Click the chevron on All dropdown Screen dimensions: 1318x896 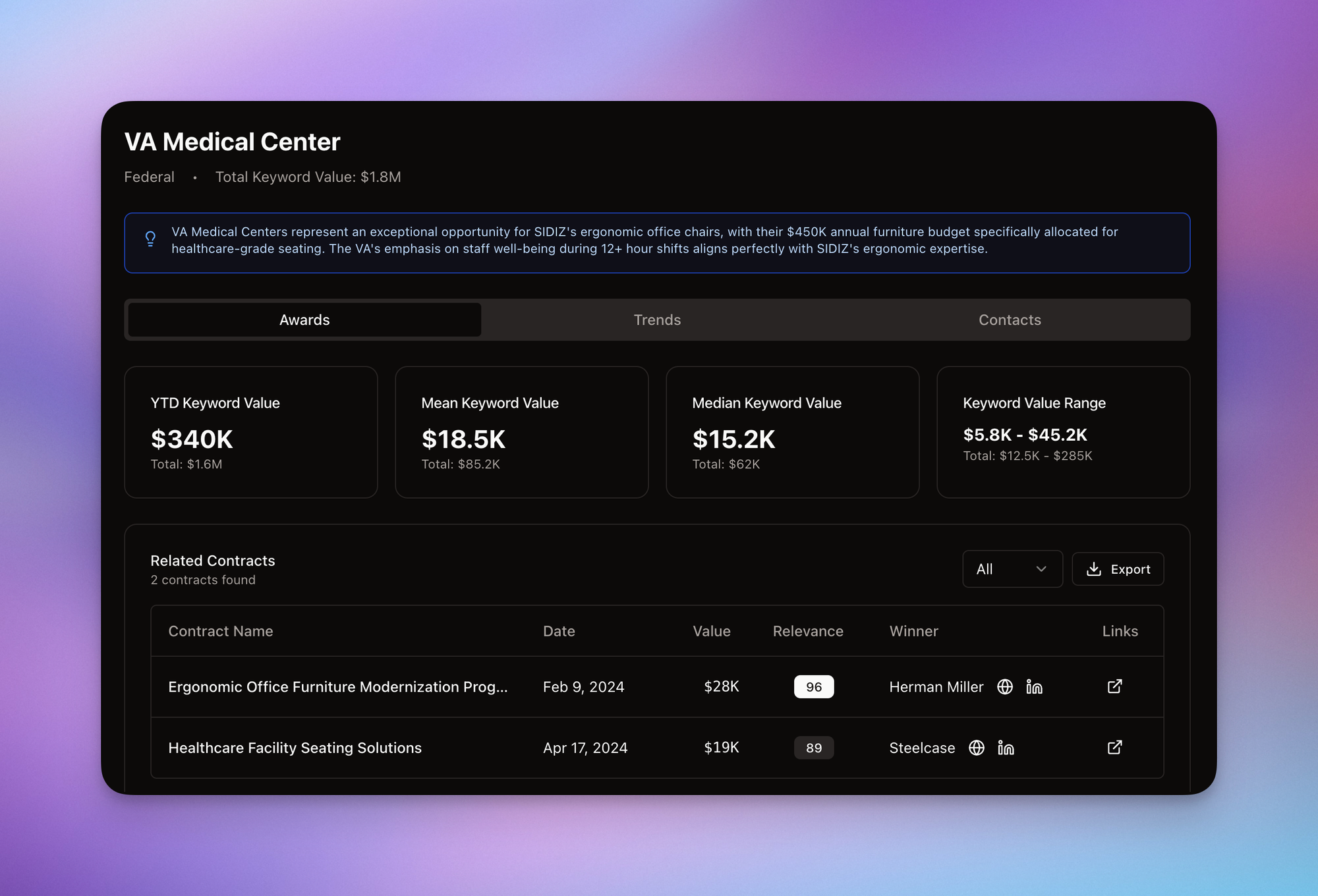1041,569
